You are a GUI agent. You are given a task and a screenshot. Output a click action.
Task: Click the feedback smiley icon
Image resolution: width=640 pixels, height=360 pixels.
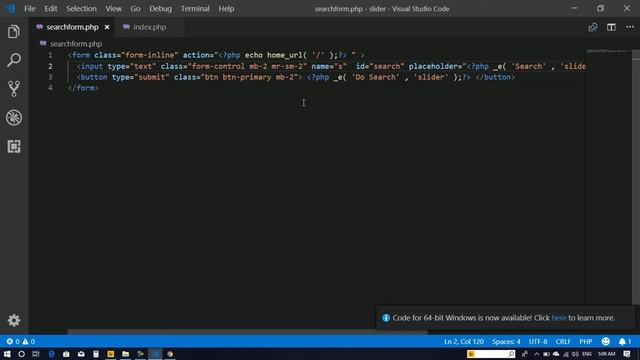point(606,341)
